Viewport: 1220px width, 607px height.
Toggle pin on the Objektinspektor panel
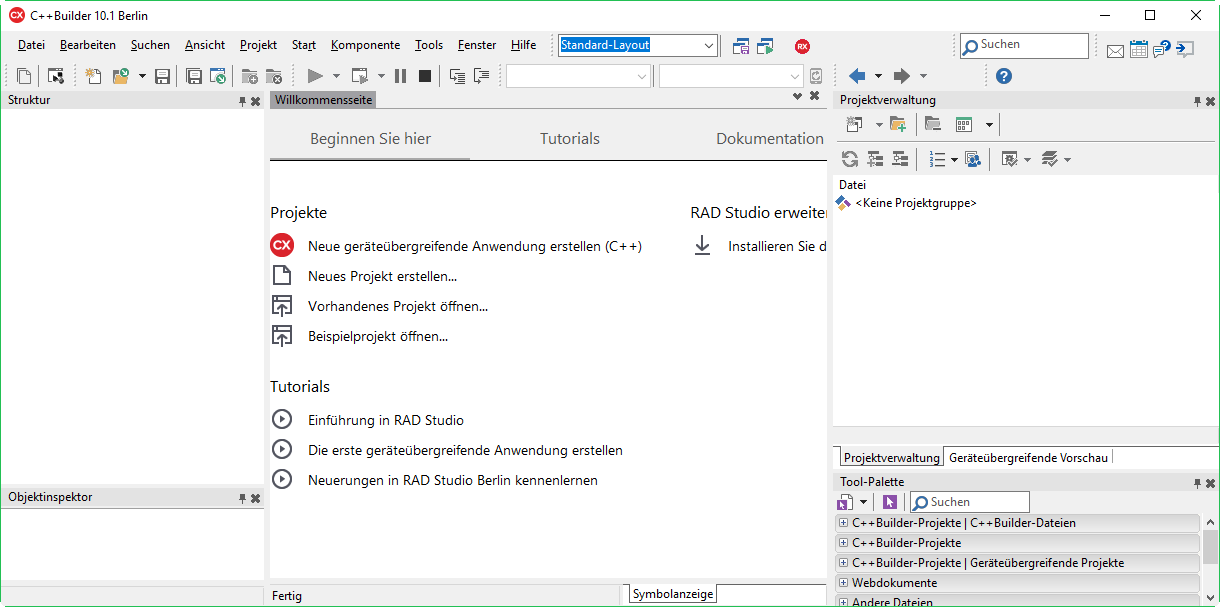(242, 498)
